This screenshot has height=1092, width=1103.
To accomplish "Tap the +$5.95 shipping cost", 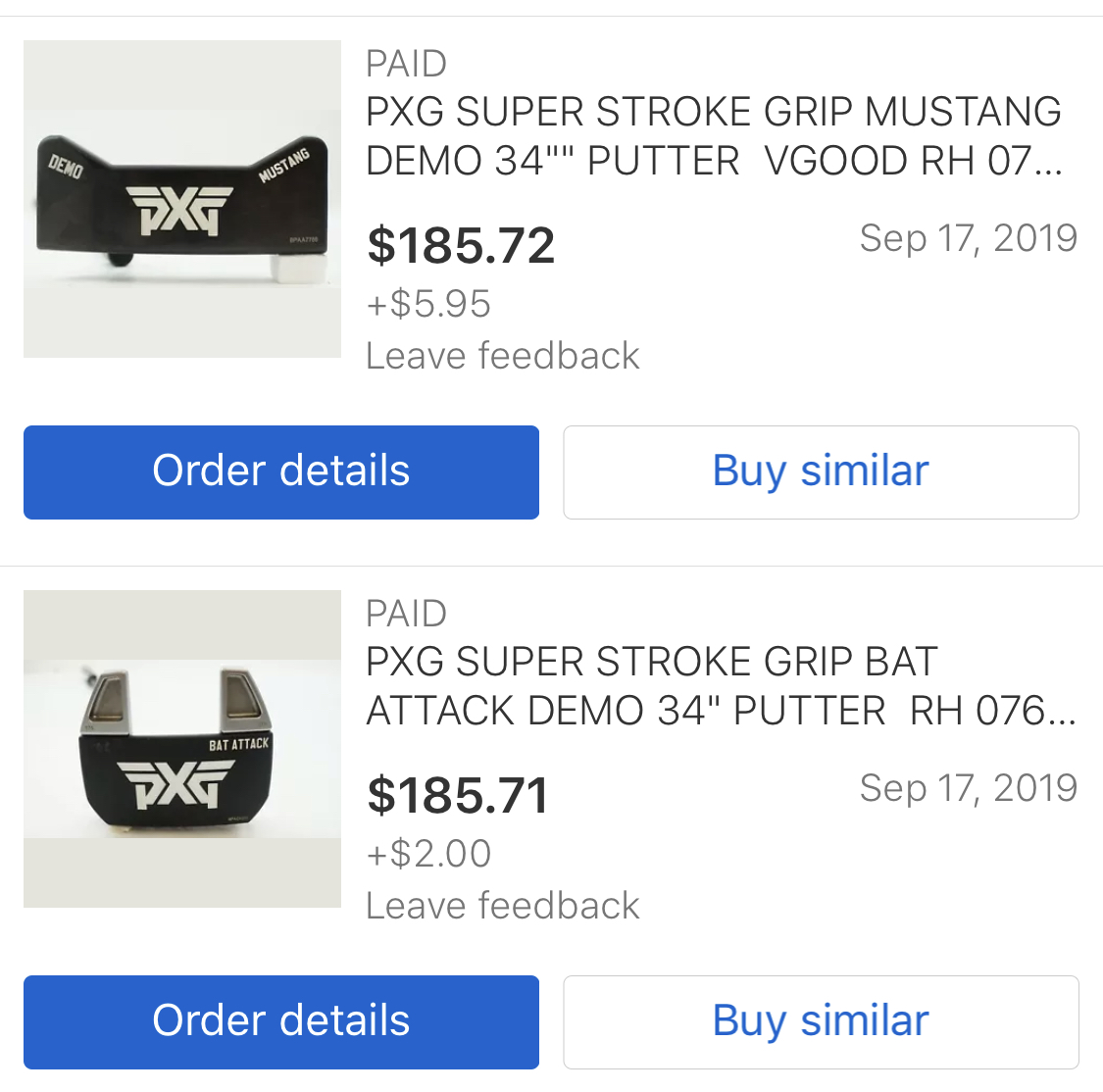I will click(x=428, y=304).
